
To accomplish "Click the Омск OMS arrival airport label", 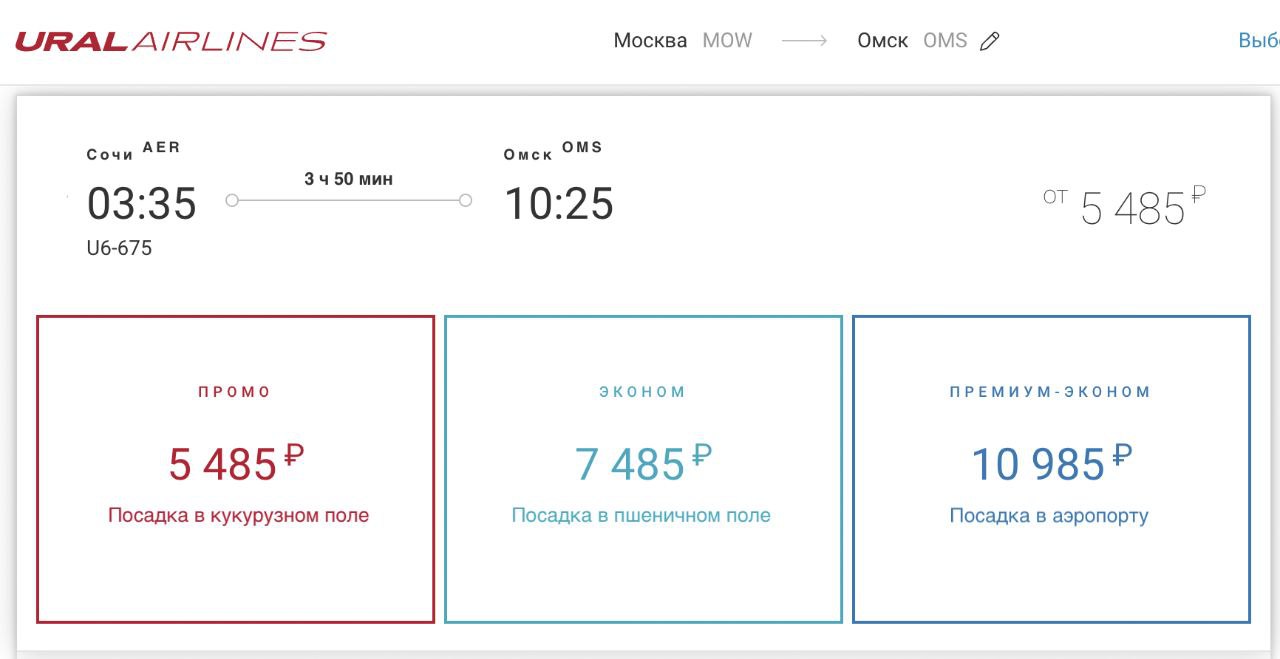I will coord(553,151).
